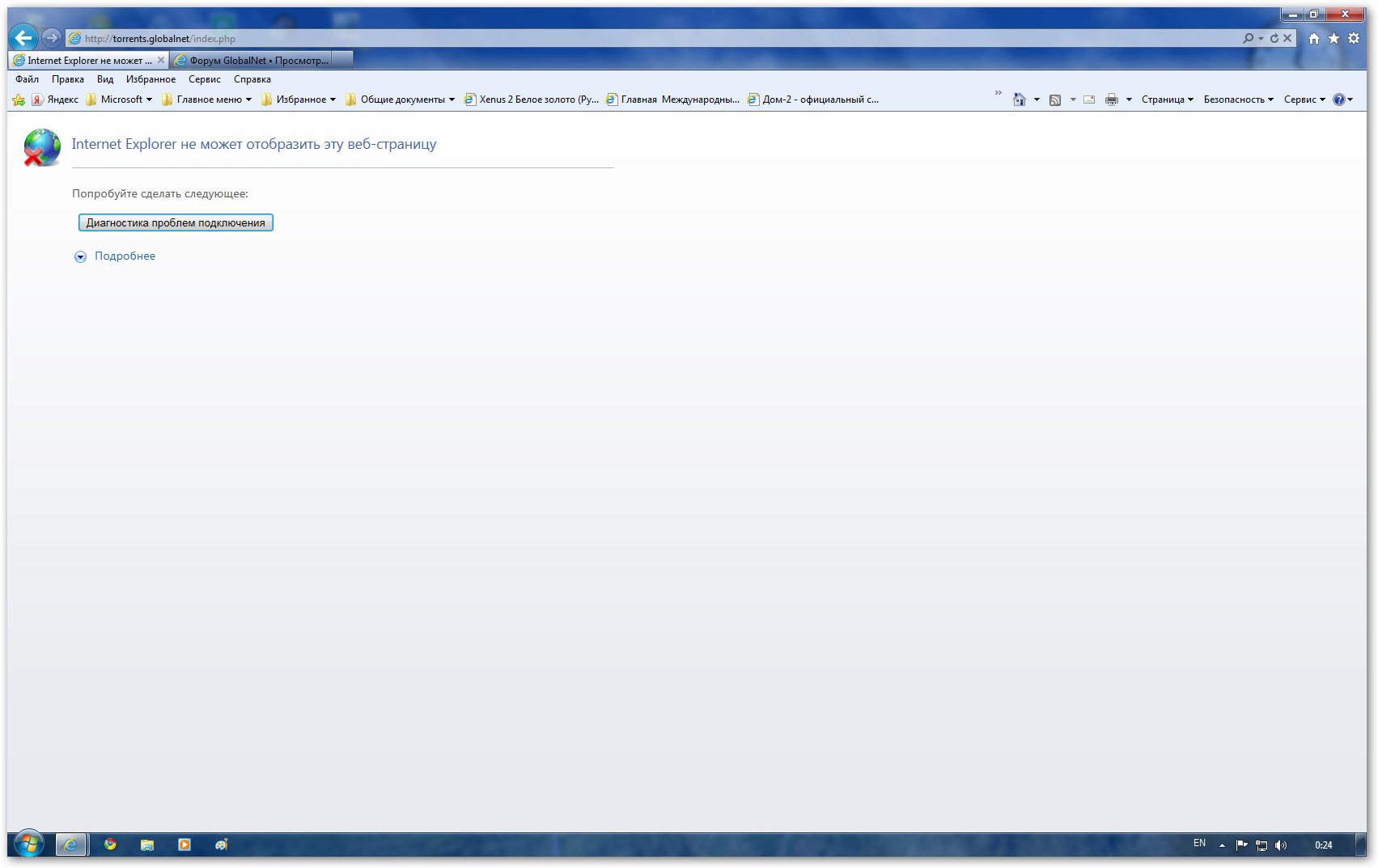Open the Windows Start button
The image size is (1378, 868).
coord(28,845)
